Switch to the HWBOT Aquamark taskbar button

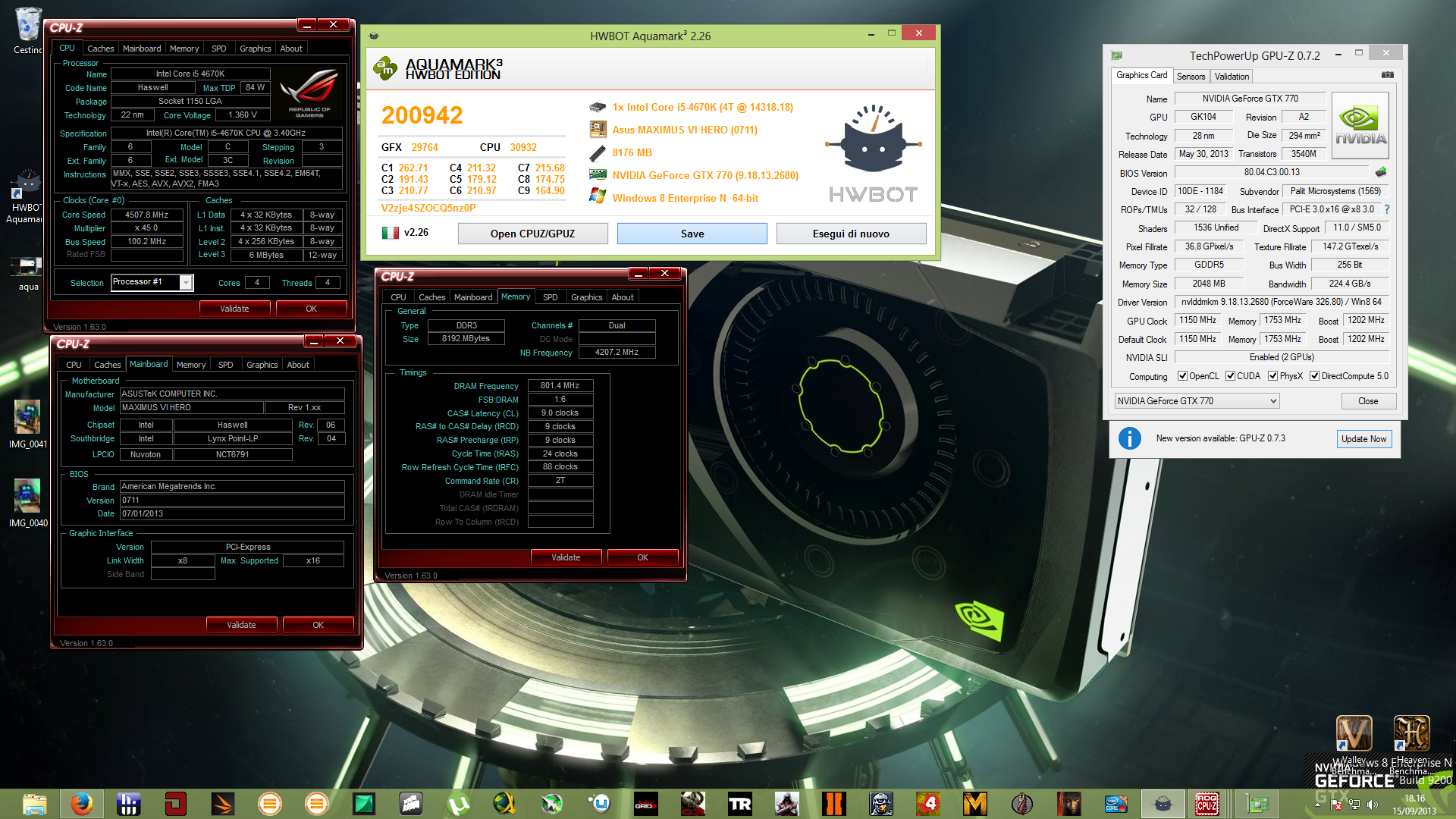click(1163, 804)
